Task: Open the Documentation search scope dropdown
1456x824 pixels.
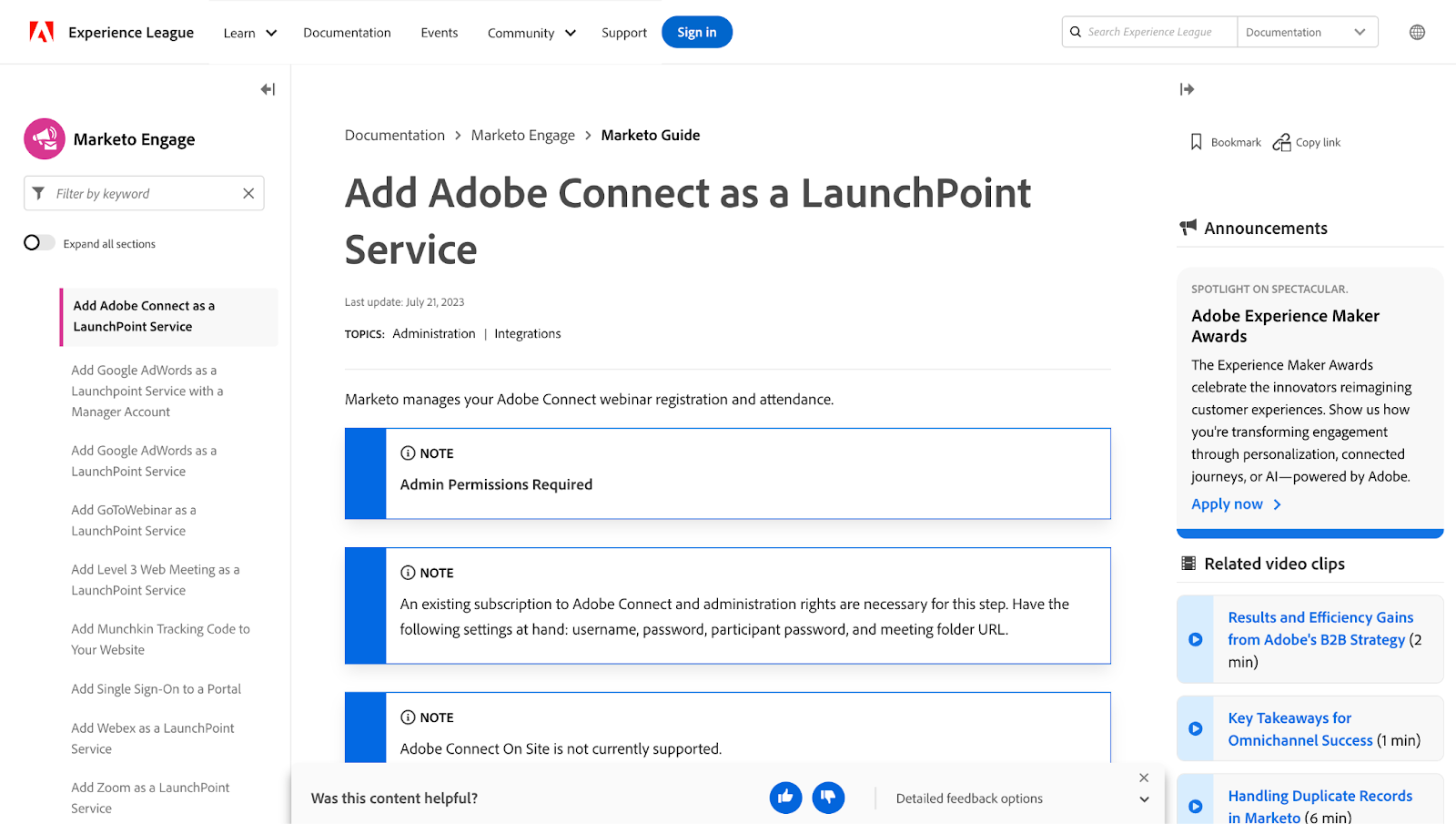Action: [x=1307, y=32]
